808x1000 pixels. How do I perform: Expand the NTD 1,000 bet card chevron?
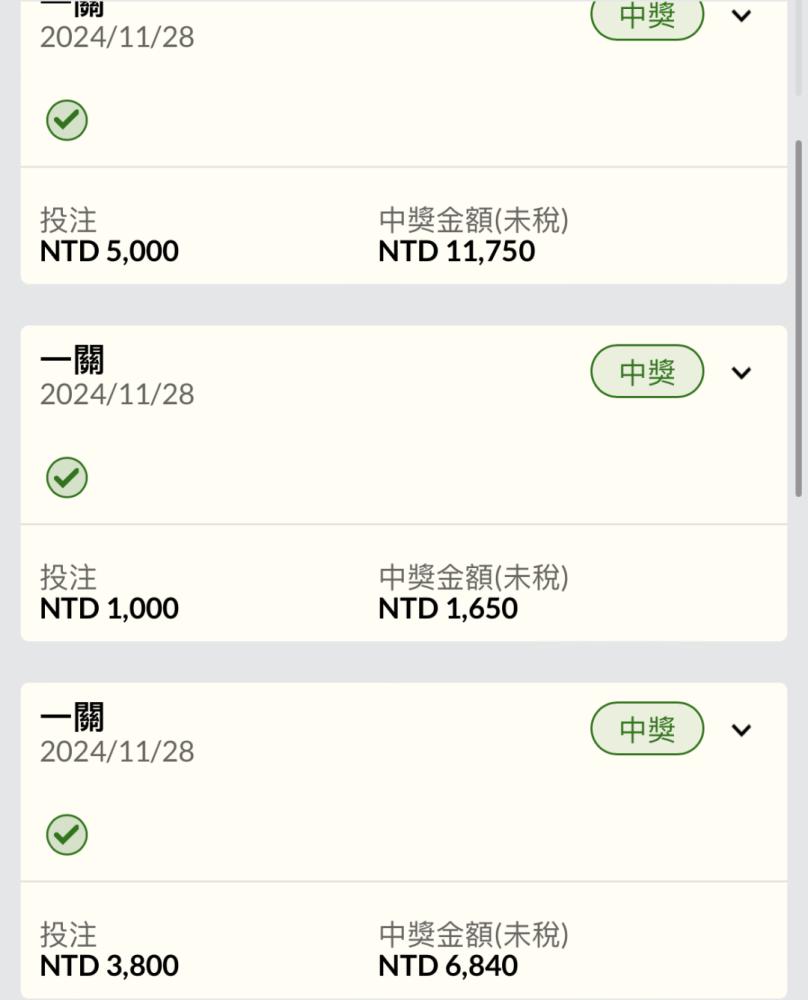point(741,372)
